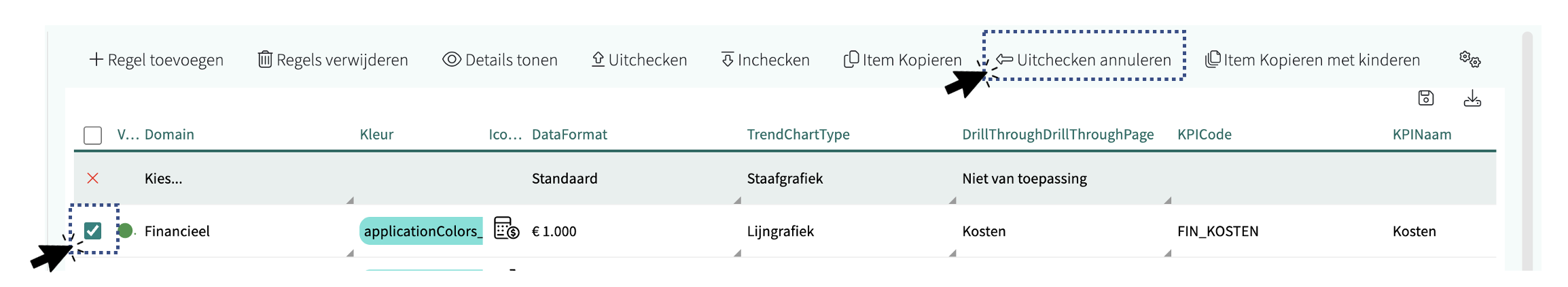1568x287 pixels.
Task: Add a row with Regel toevoegen
Action: [x=156, y=60]
